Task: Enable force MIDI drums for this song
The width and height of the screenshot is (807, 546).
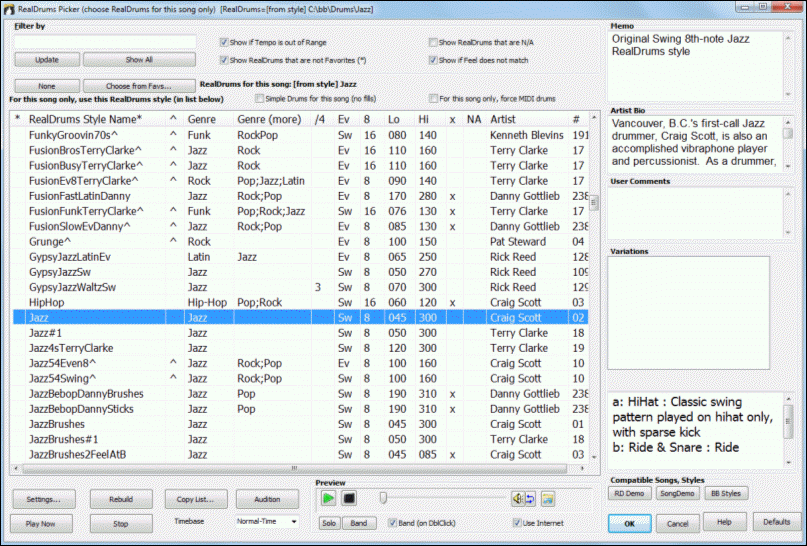Action: click(x=433, y=98)
